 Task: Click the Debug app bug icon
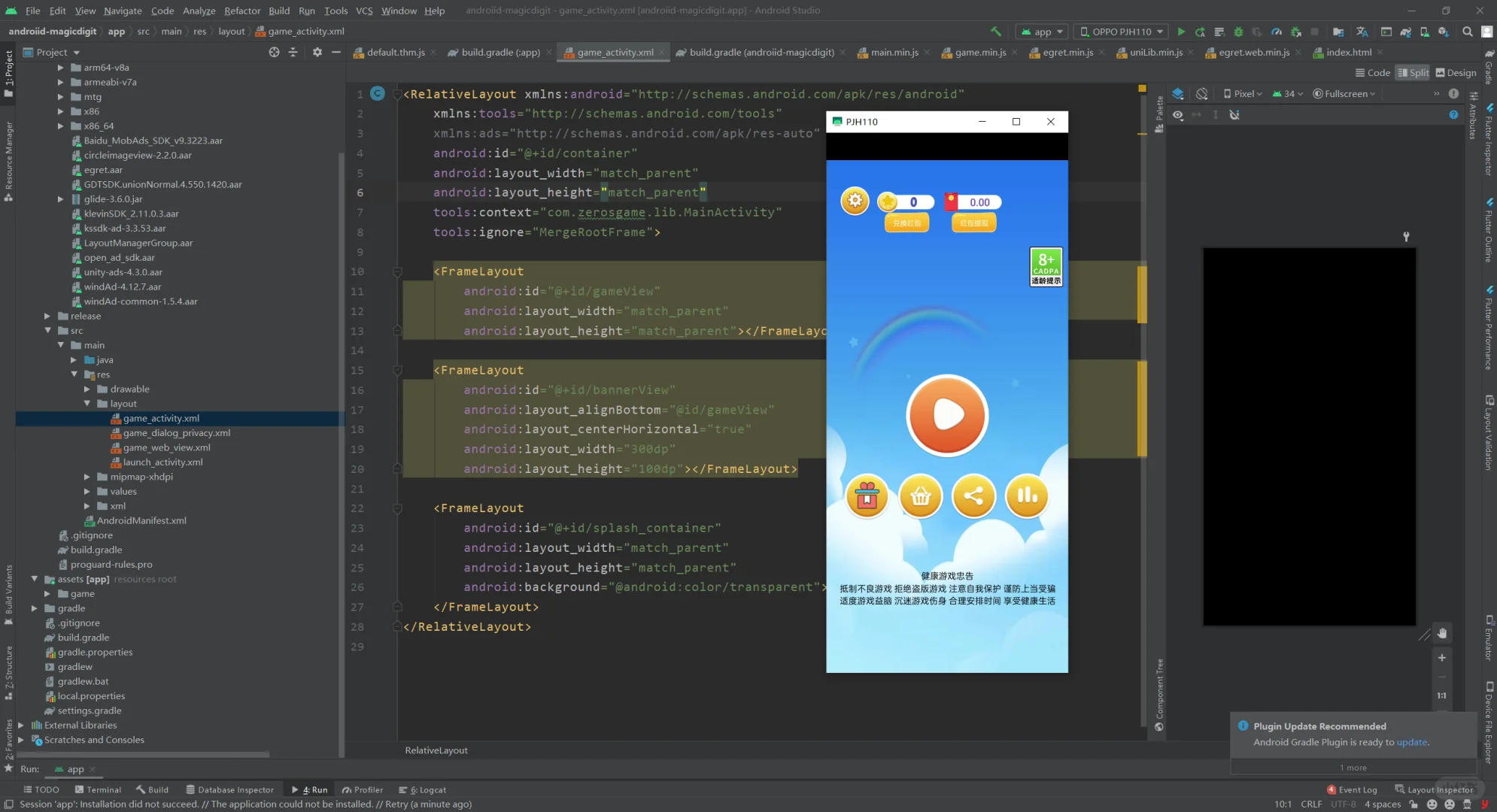pyautogui.click(x=1238, y=32)
